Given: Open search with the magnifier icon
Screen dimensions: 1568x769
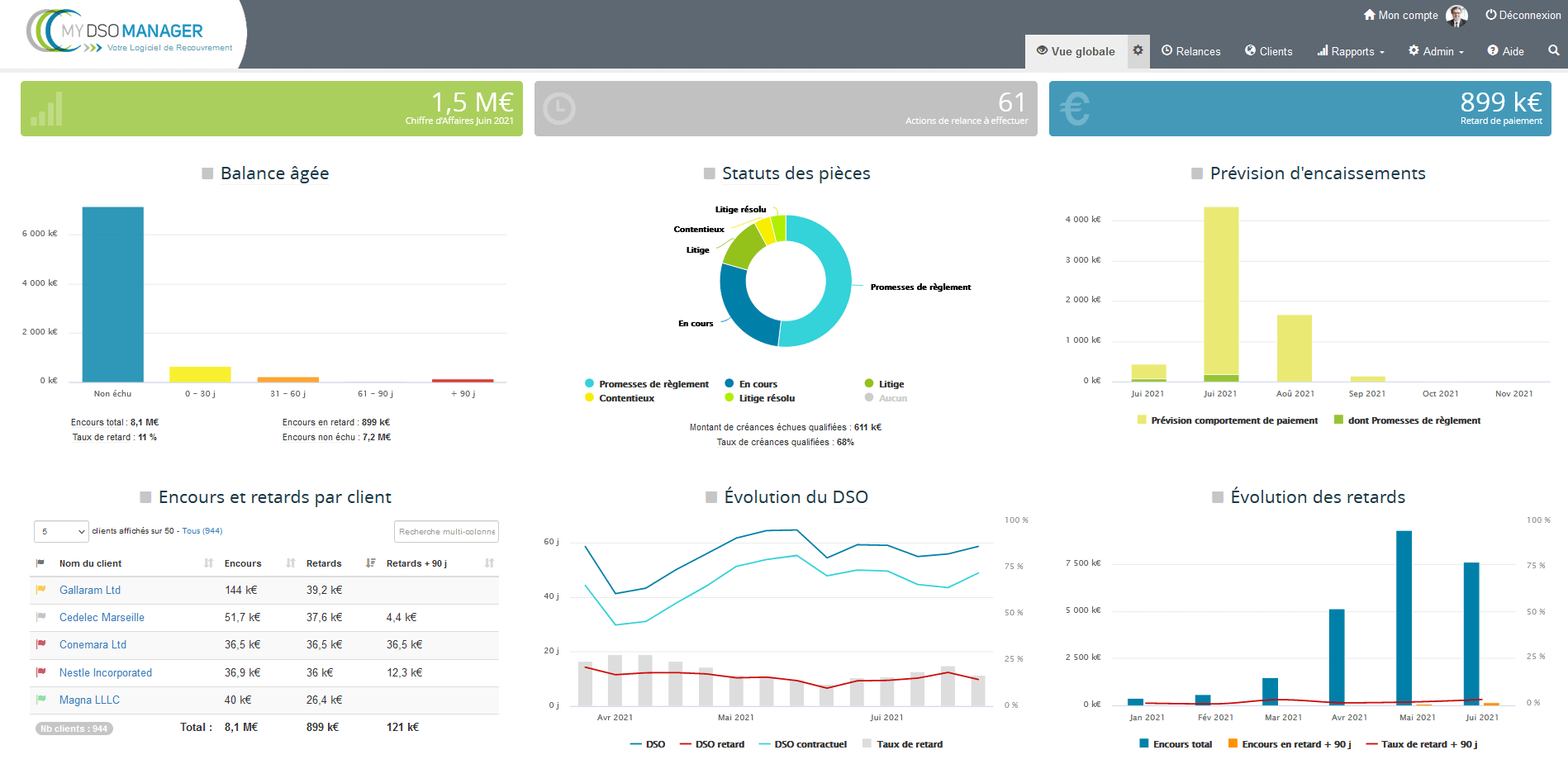Looking at the screenshot, I should [x=1553, y=50].
